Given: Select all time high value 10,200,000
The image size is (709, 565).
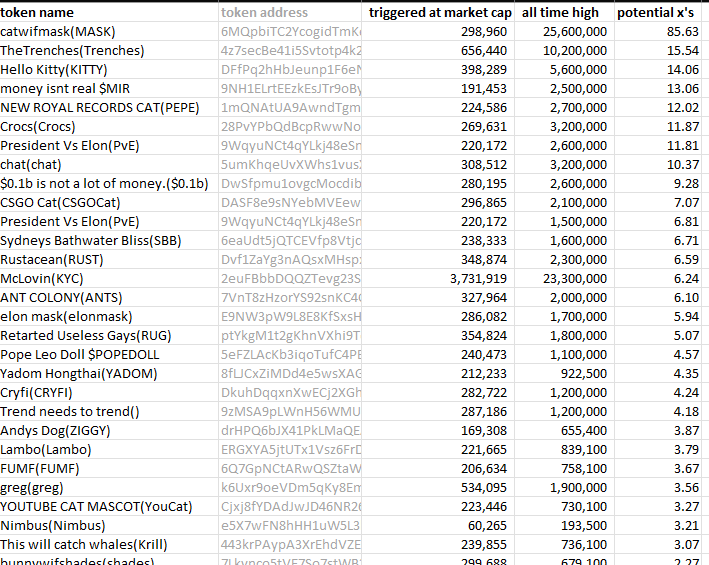Looking at the screenshot, I should point(564,51).
